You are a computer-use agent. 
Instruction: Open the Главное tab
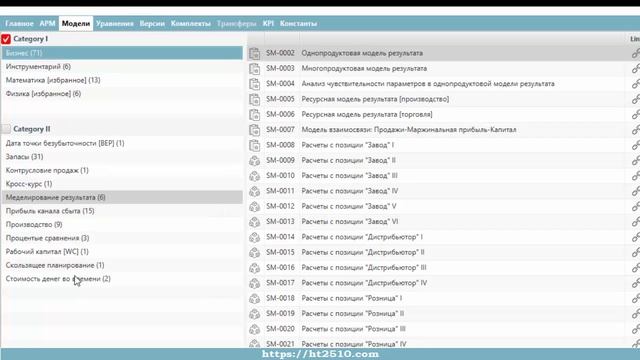[x=19, y=24]
